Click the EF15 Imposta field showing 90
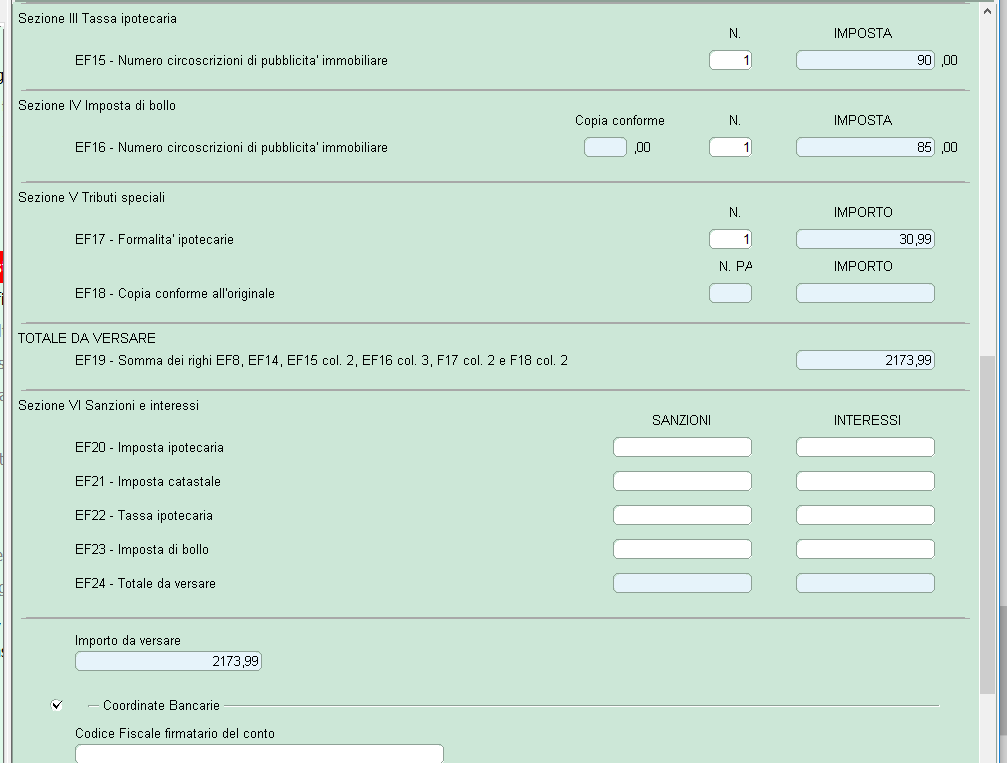Viewport: 1007px width, 763px height. 865,60
